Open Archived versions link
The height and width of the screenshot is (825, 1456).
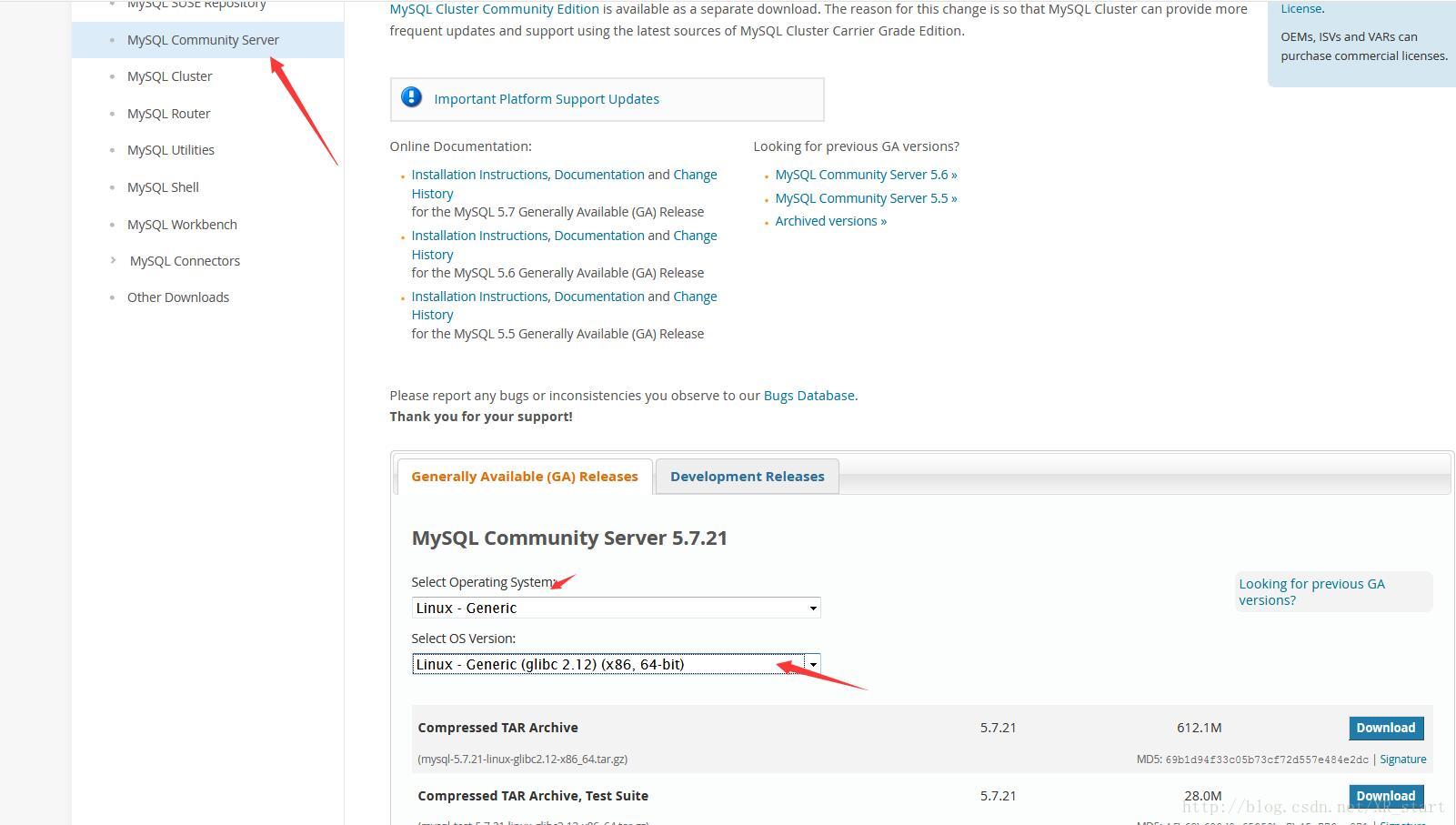pos(830,221)
